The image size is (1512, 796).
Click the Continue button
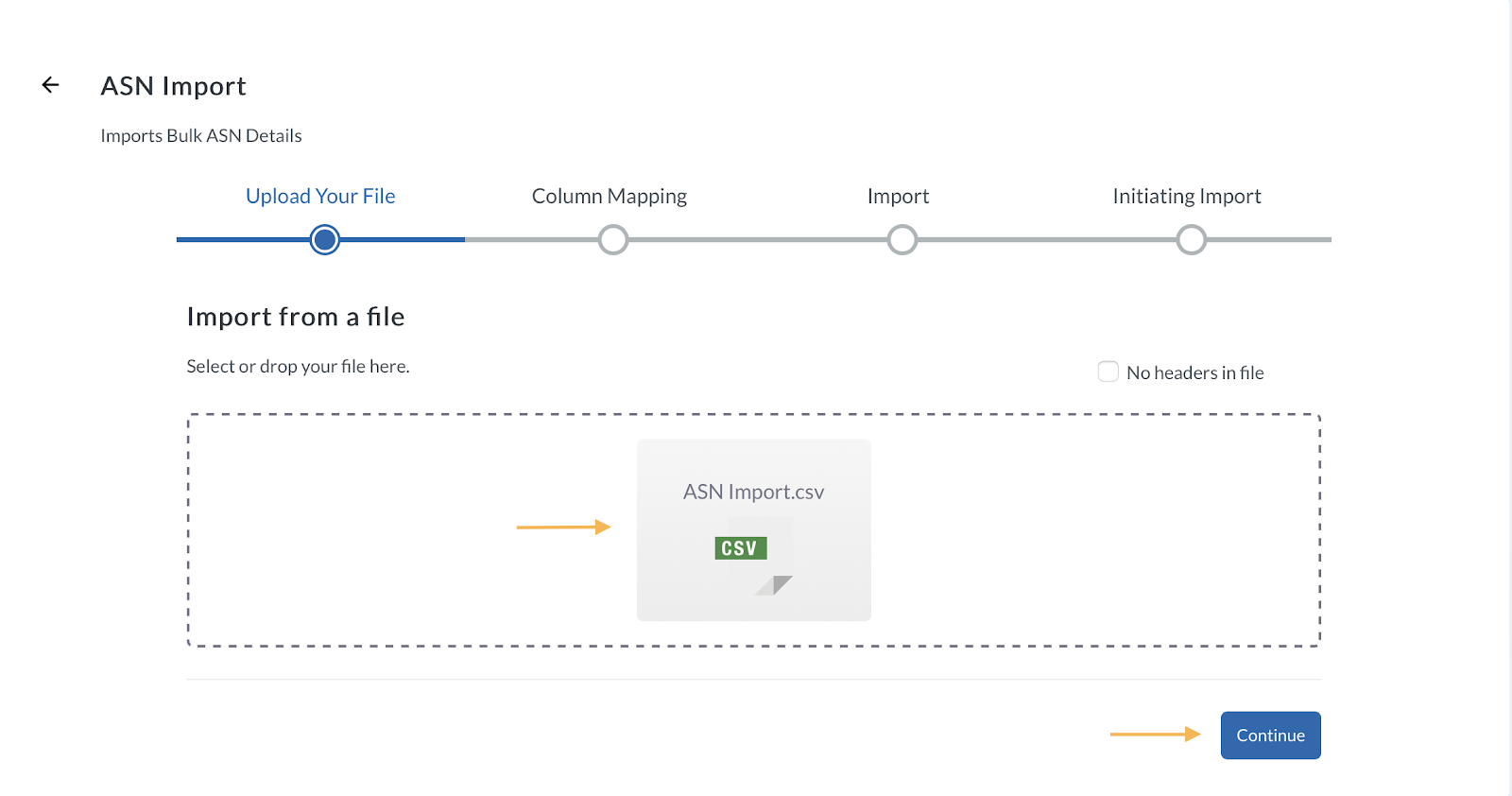point(1270,735)
